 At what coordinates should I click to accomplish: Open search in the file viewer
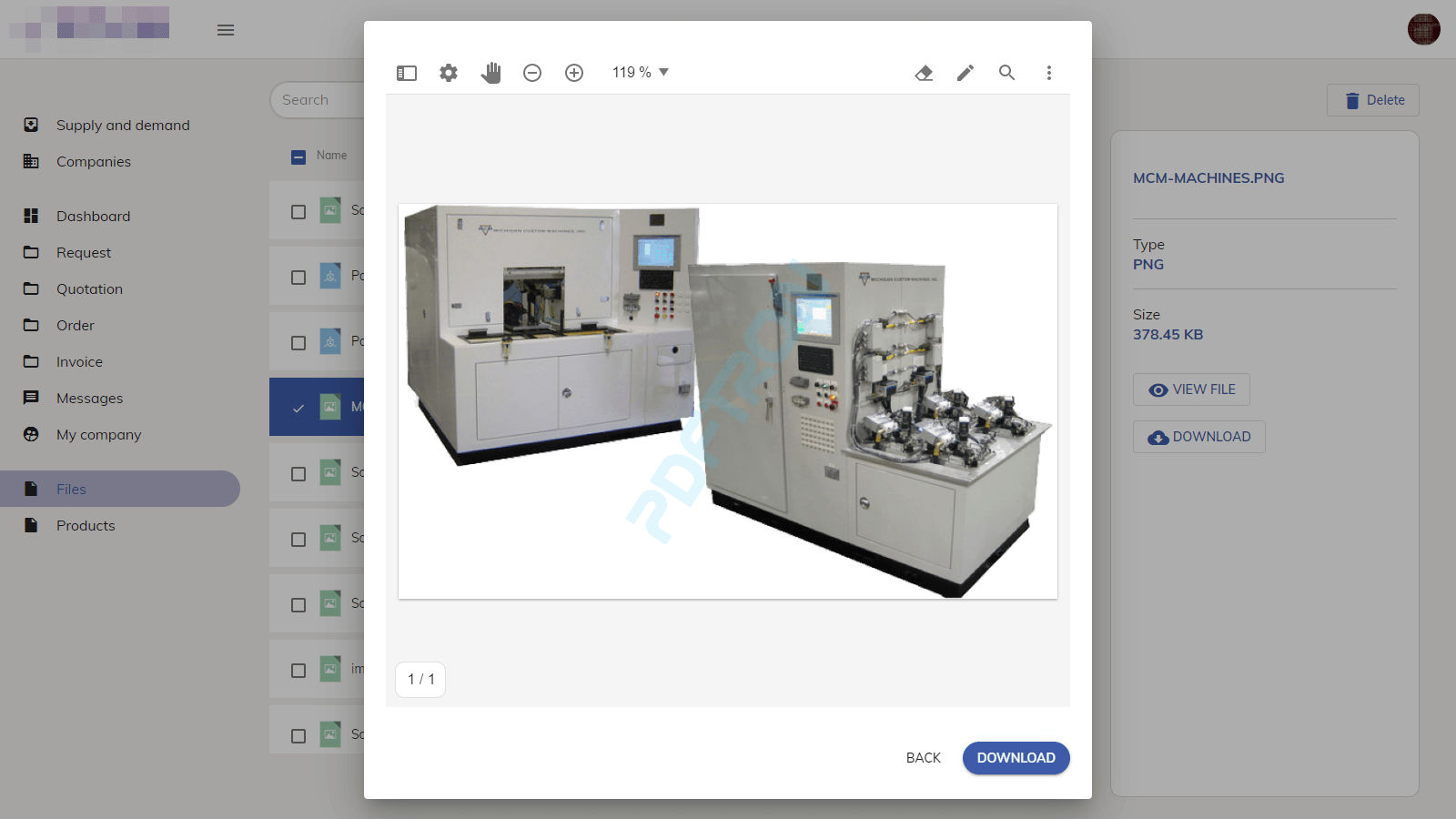[1006, 73]
